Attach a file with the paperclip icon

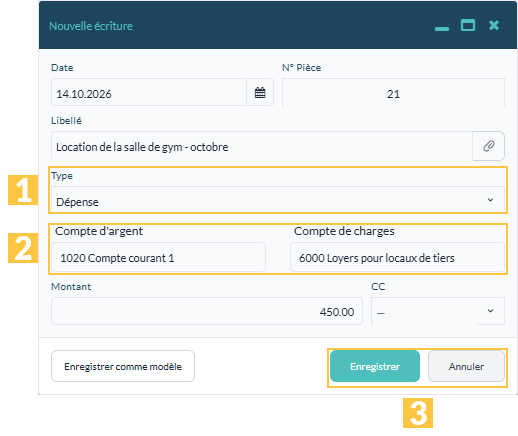[x=488, y=146]
